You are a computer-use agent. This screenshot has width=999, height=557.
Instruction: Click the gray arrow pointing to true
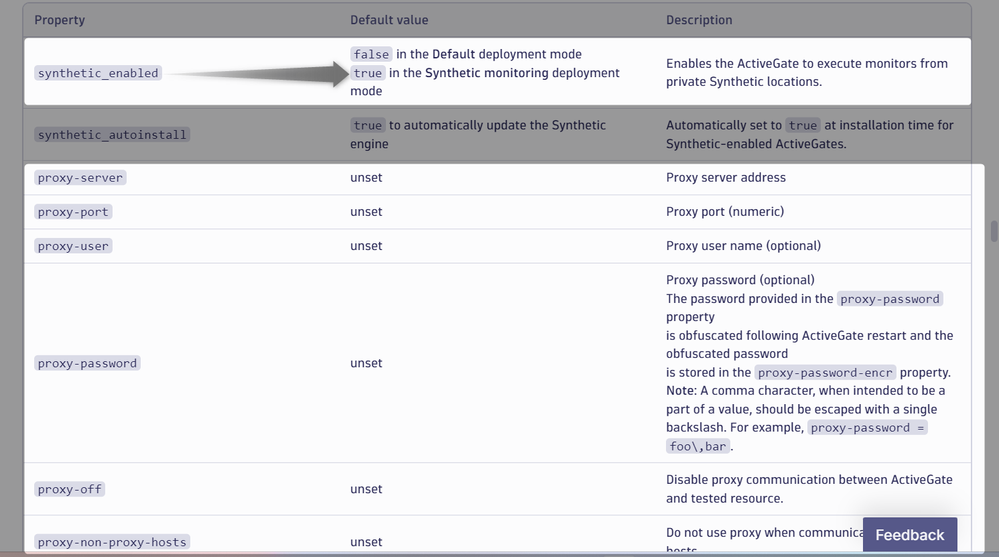(x=262, y=73)
